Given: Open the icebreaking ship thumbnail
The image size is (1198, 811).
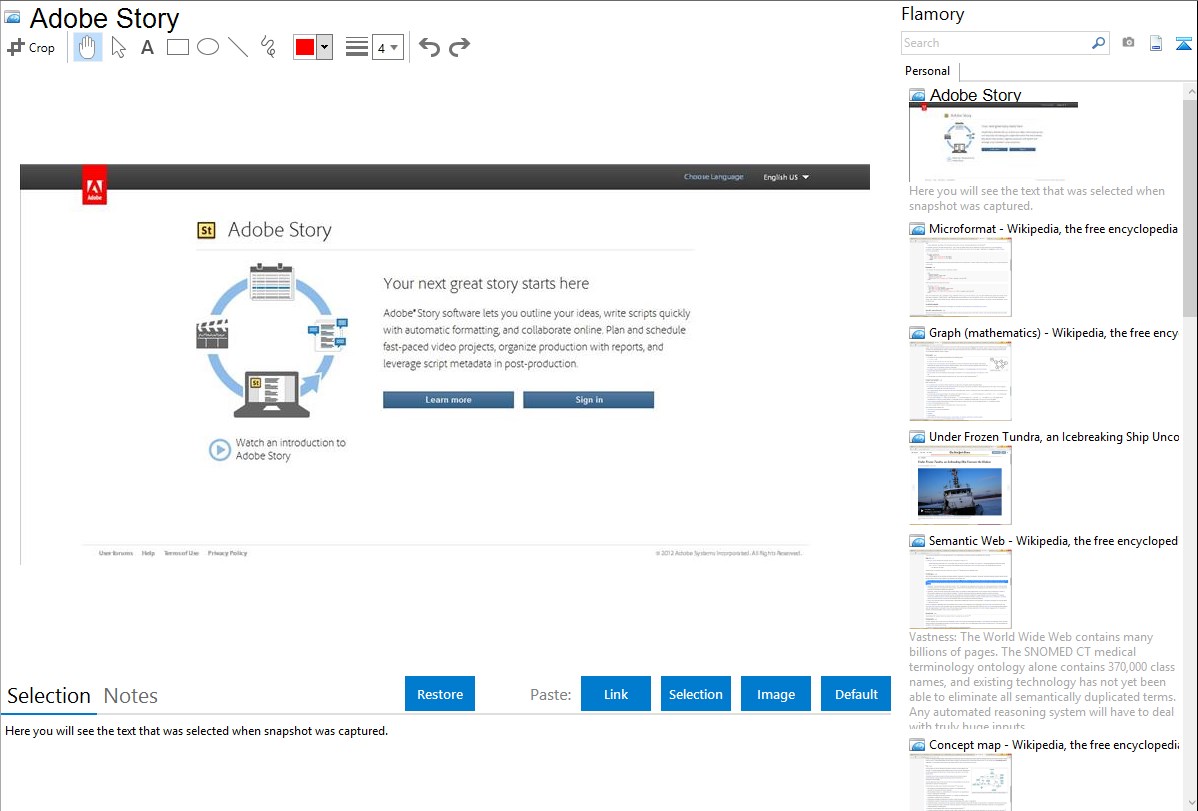Looking at the screenshot, I should 960,485.
